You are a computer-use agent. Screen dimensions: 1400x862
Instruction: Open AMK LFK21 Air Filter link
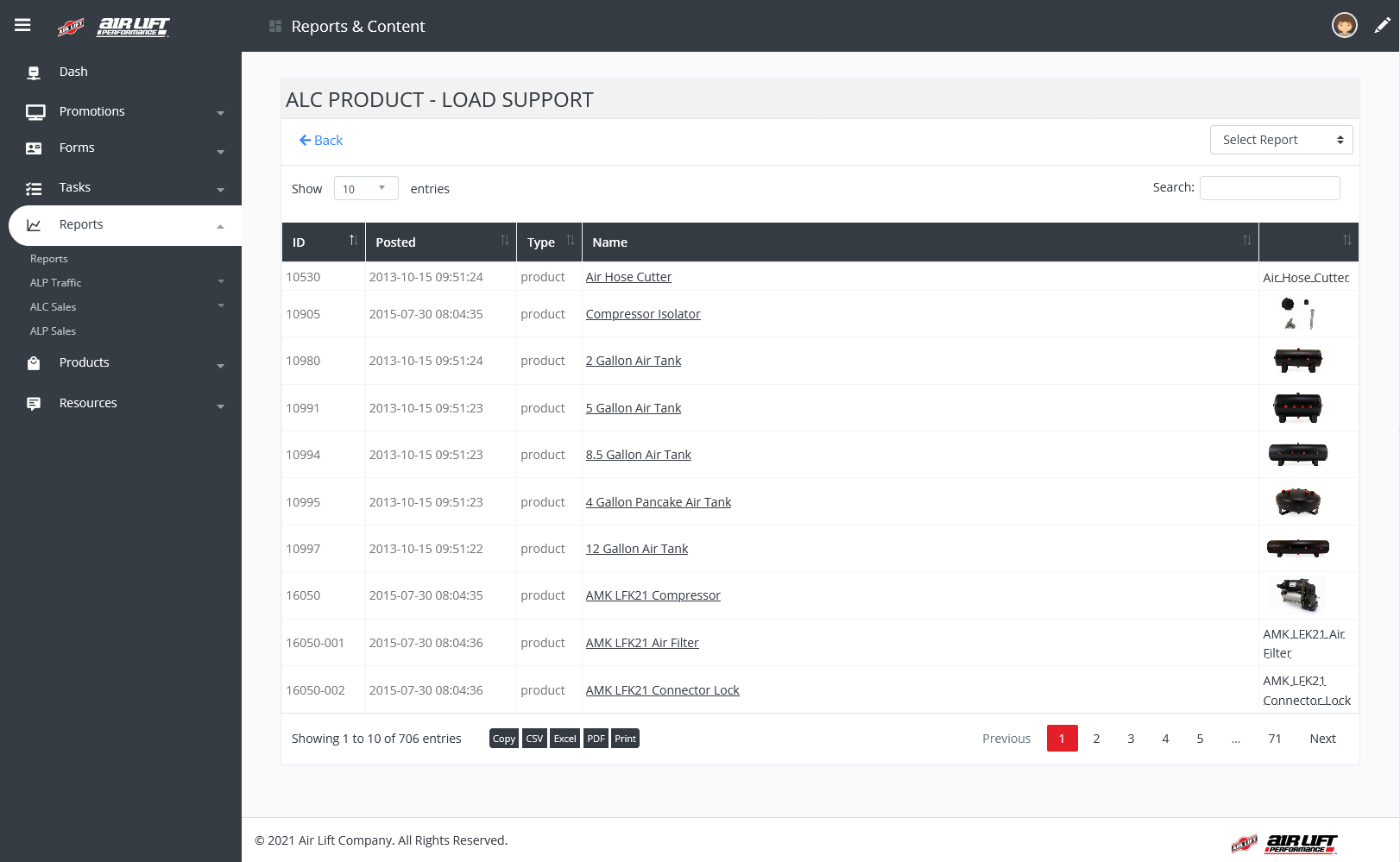tap(642, 643)
